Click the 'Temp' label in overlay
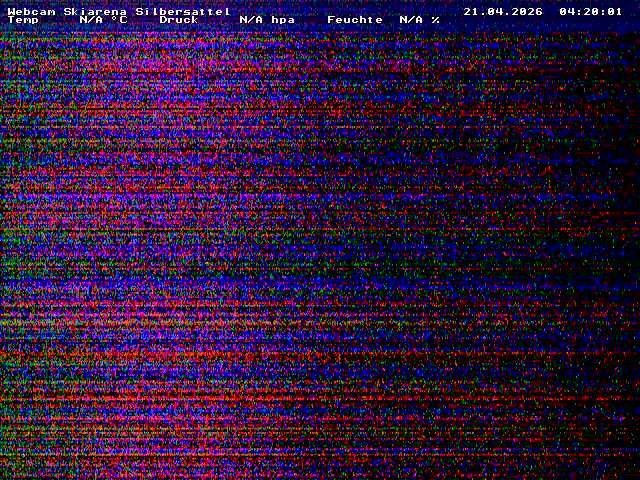 pos(23,20)
